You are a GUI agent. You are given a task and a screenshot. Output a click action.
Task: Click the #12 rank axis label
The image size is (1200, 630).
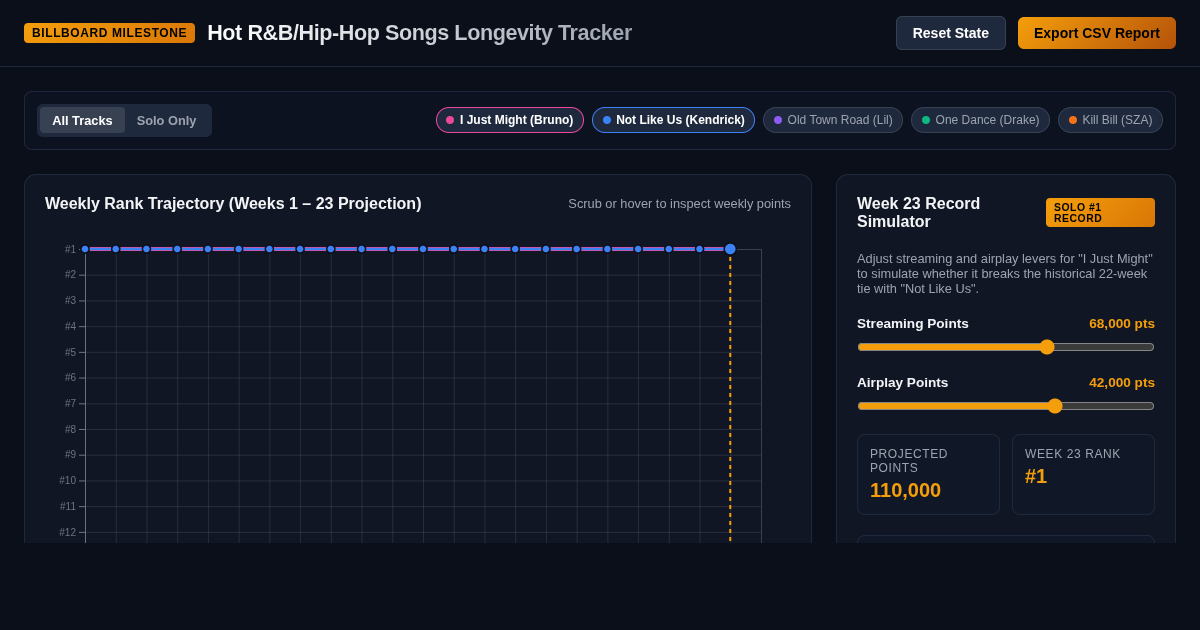[x=67, y=532]
